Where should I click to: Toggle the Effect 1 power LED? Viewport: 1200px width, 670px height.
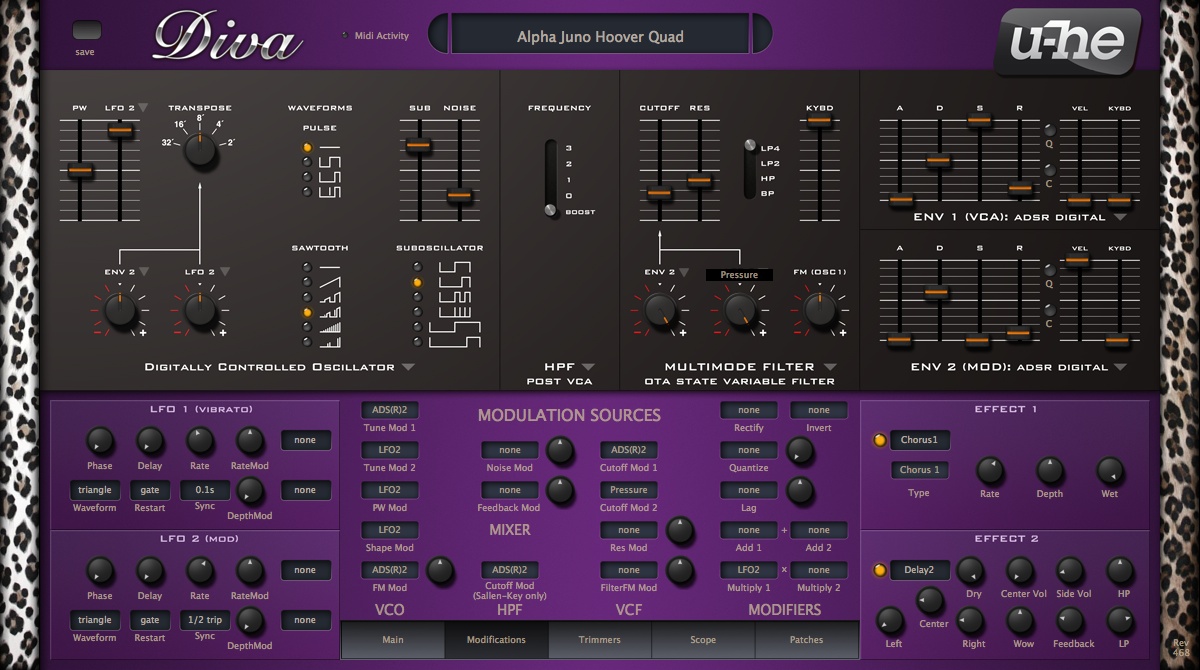coord(880,440)
